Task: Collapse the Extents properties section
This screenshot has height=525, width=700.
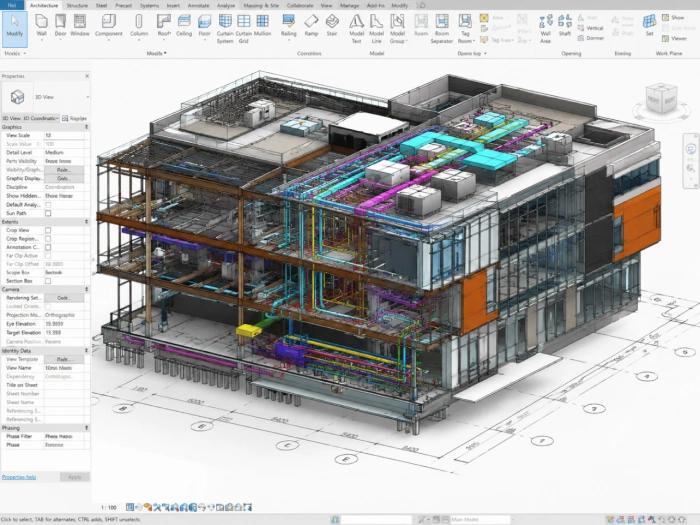Action: pyautogui.click(x=86, y=222)
